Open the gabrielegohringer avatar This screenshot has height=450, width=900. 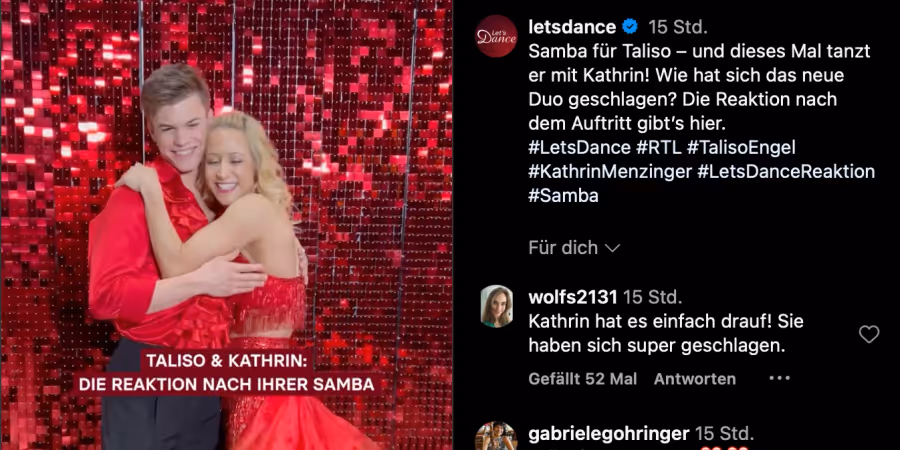point(496,436)
